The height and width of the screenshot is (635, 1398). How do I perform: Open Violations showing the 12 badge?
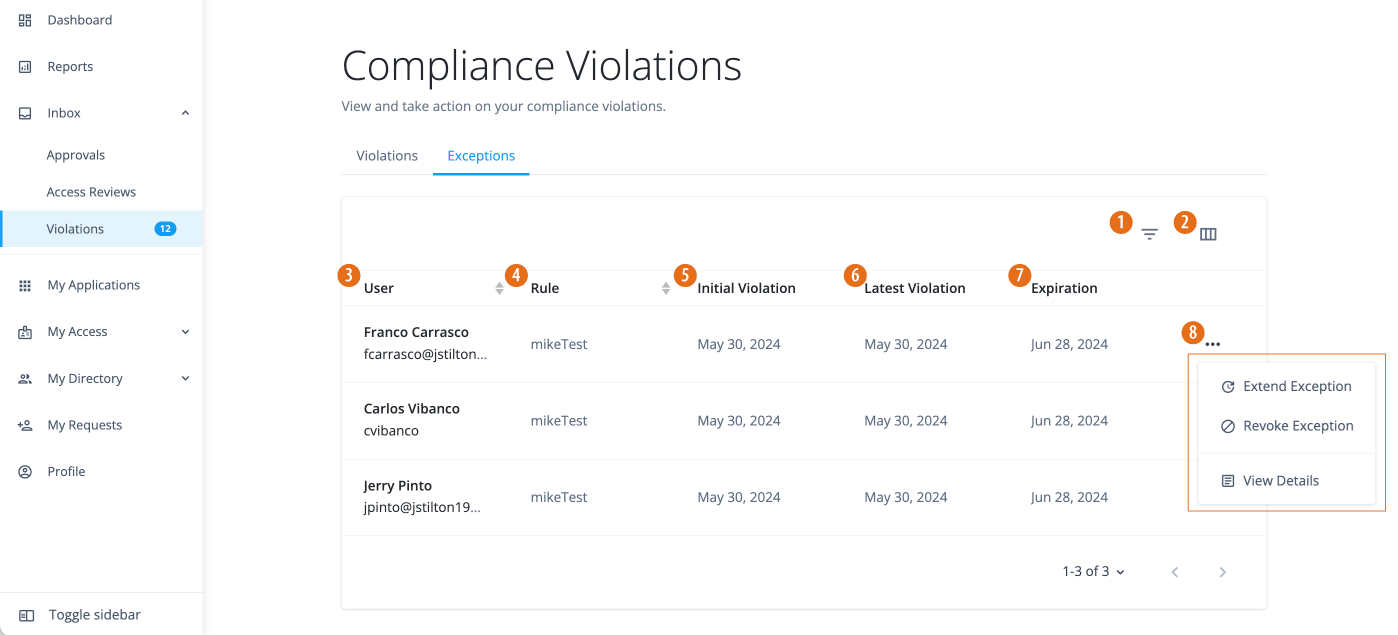75,228
